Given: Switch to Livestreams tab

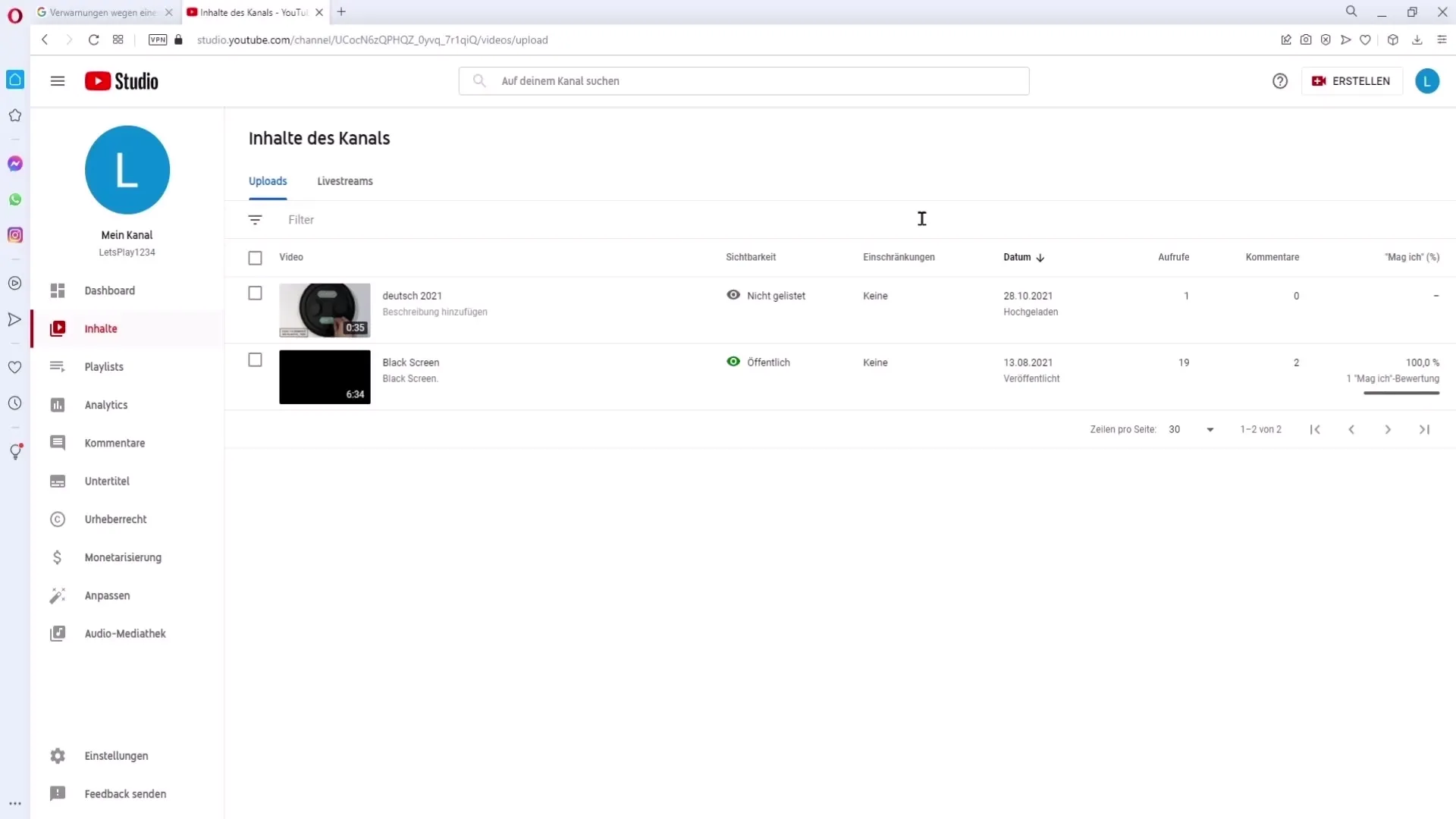Looking at the screenshot, I should click(345, 181).
